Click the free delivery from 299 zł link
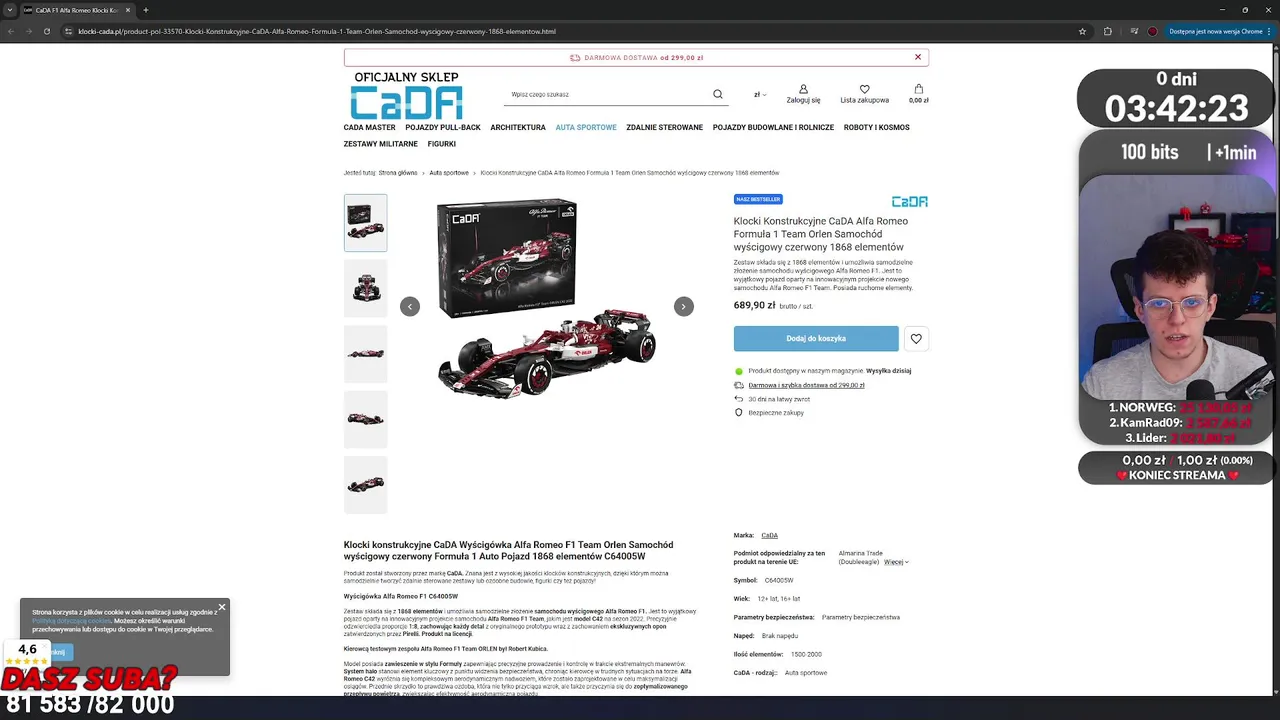This screenshot has width=1280, height=720. (806, 385)
